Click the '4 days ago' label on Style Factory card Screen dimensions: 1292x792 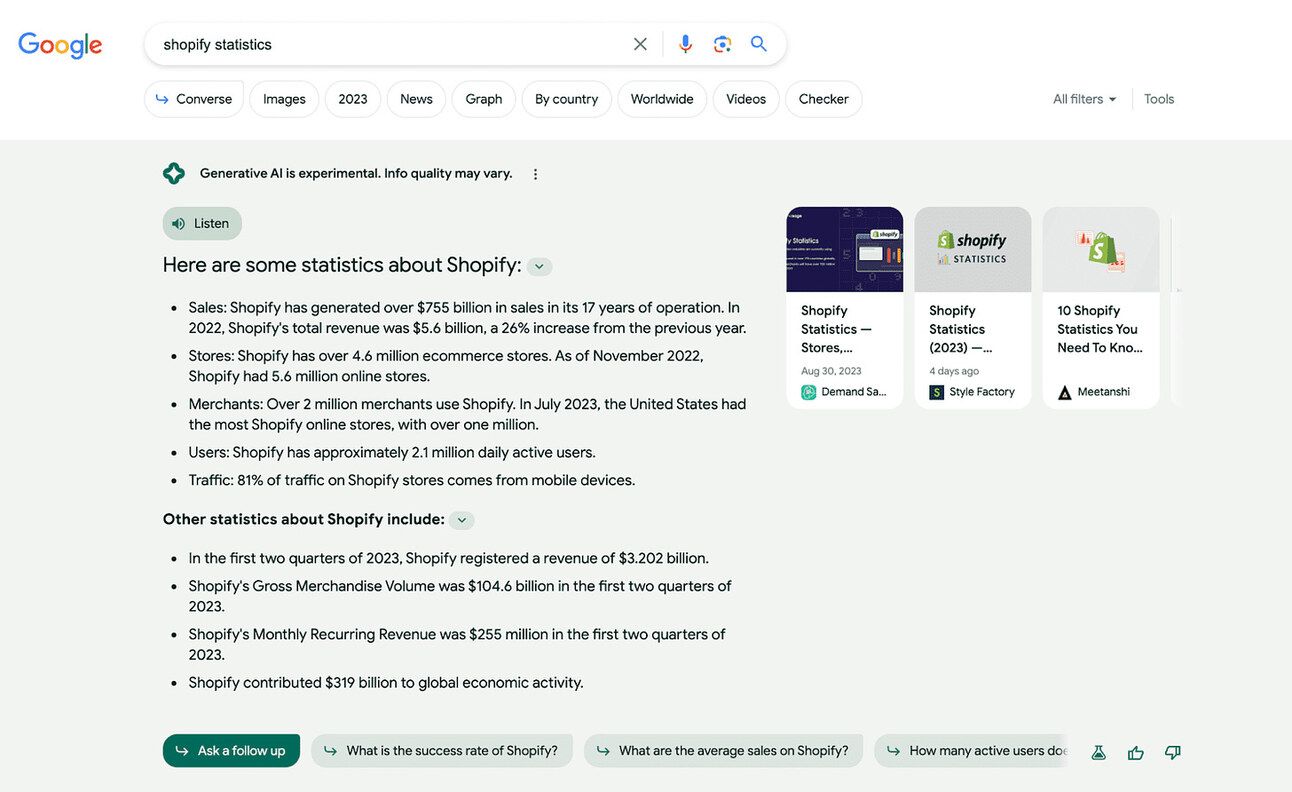point(954,371)
